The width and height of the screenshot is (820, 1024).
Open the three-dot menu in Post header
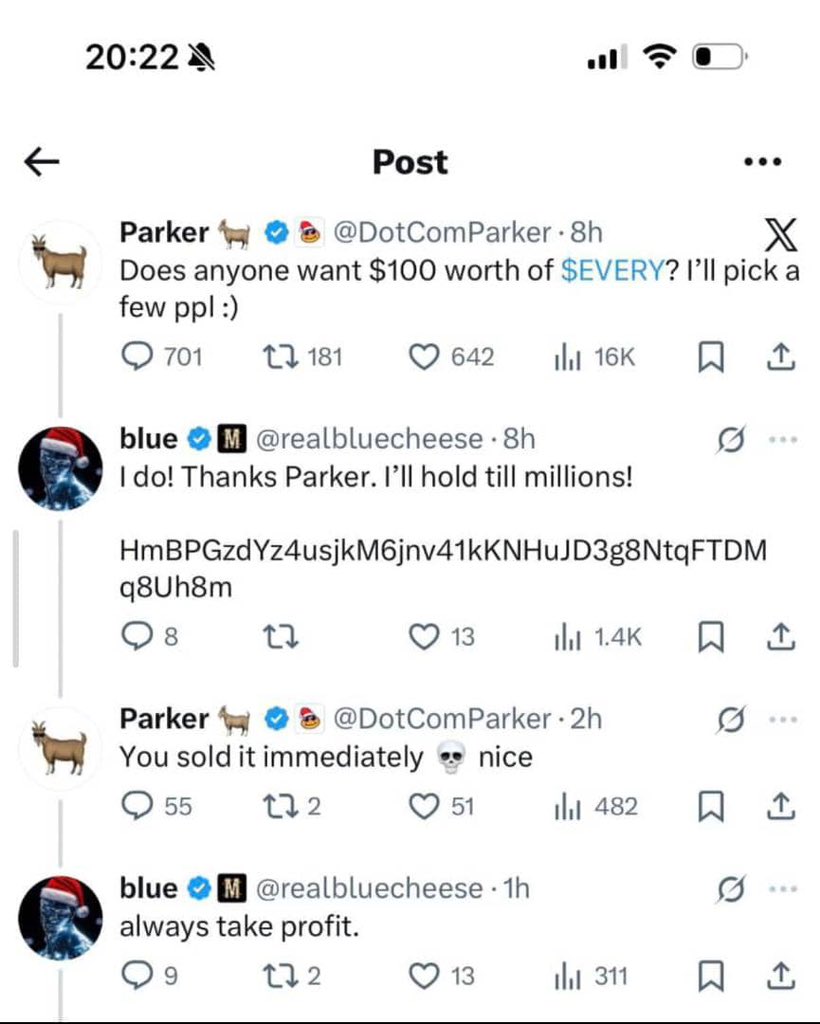click(x=764, y=163)
